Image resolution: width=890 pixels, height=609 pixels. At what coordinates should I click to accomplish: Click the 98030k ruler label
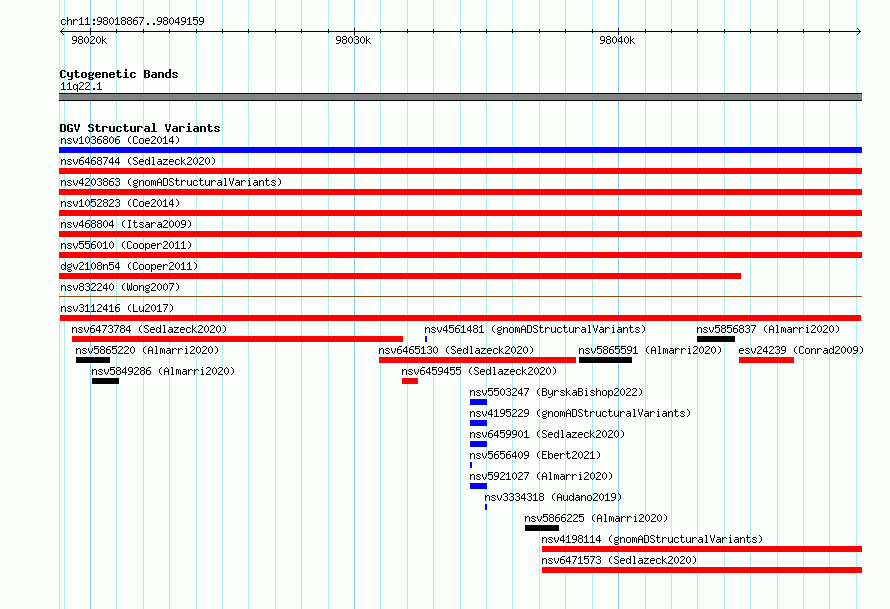pyautogui.click(x=353, y=40)
